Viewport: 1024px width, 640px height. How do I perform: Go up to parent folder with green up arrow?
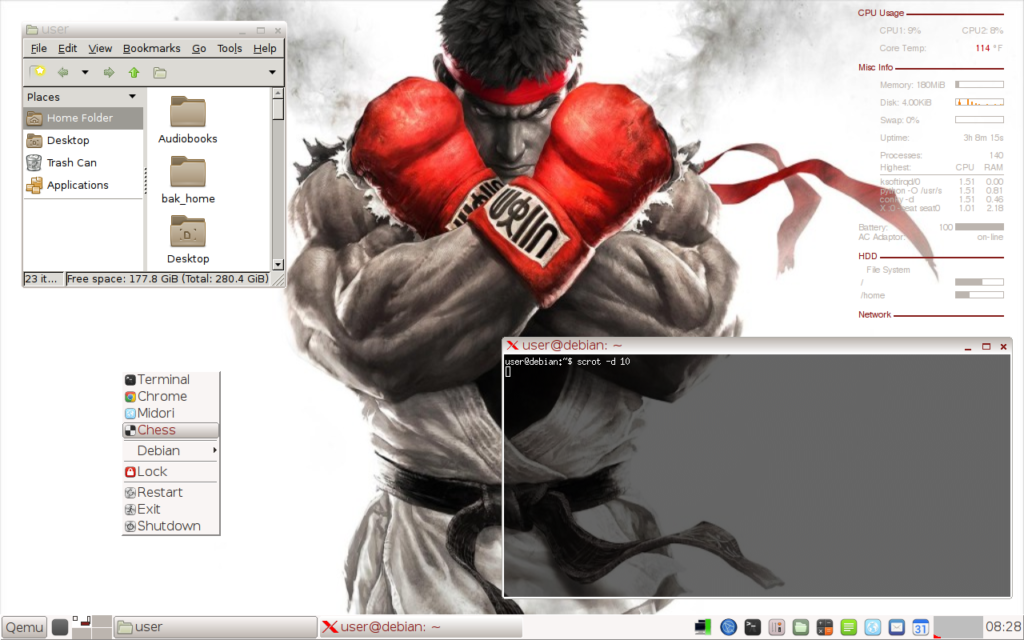click(x=134, y=72)
